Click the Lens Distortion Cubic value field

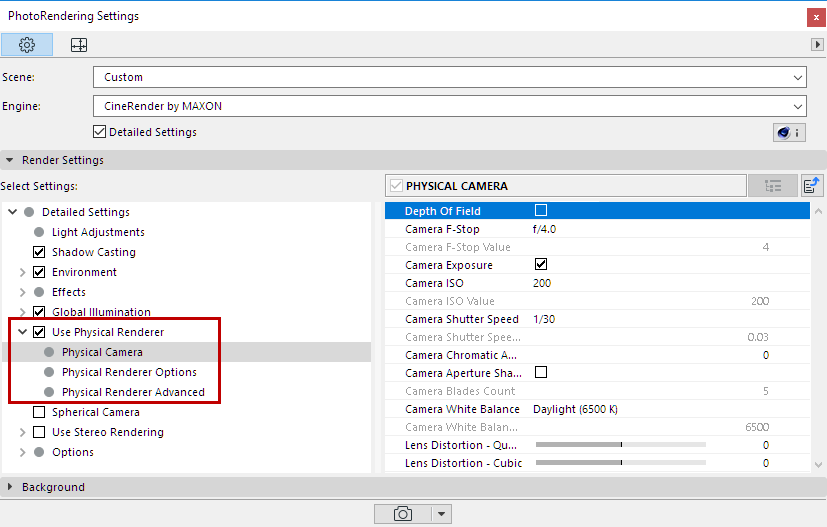[766, 463]
